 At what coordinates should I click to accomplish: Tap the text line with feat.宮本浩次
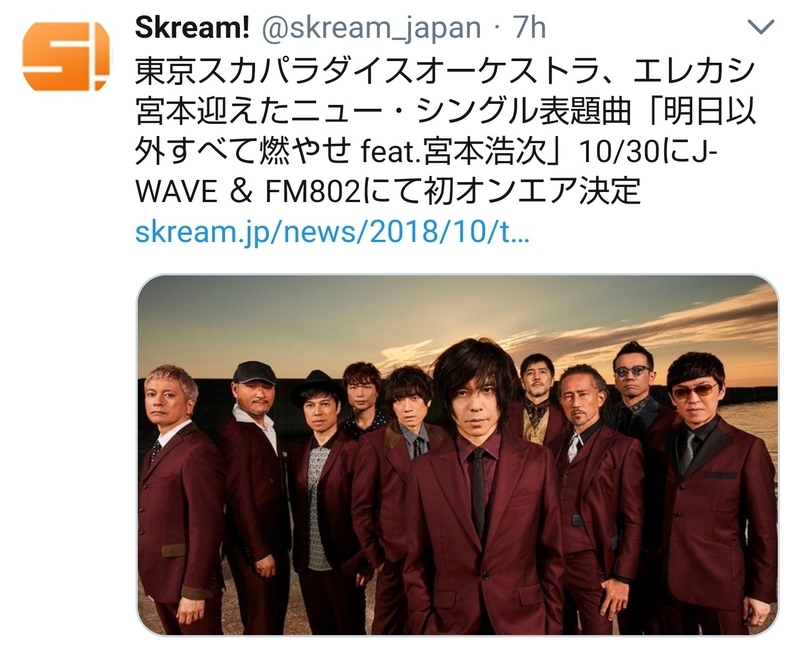coord(426,152)
